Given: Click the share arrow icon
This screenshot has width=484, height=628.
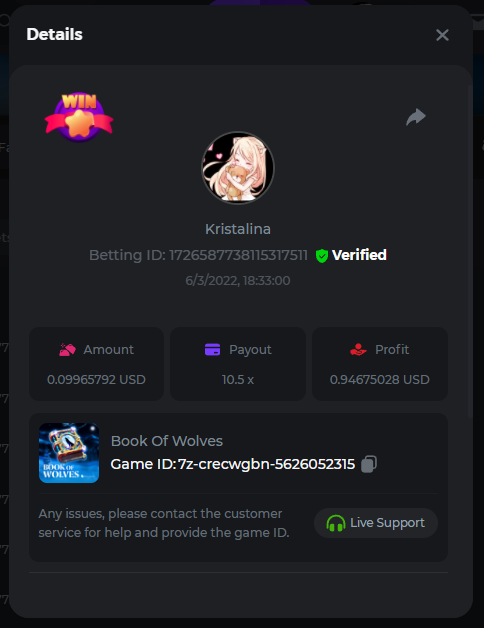Looking at the screenshot, I should [416, 117].
